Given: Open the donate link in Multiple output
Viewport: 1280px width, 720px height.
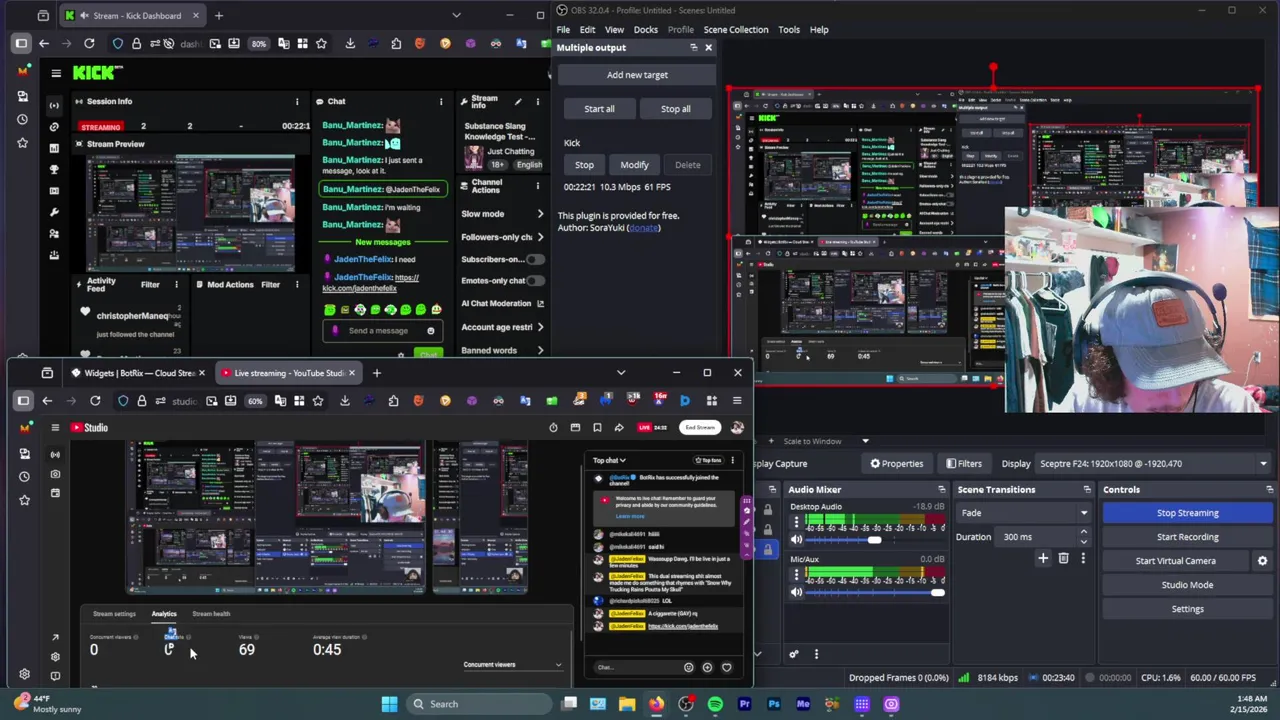Looking at the screenshot, I should click(x=643, y=228).
